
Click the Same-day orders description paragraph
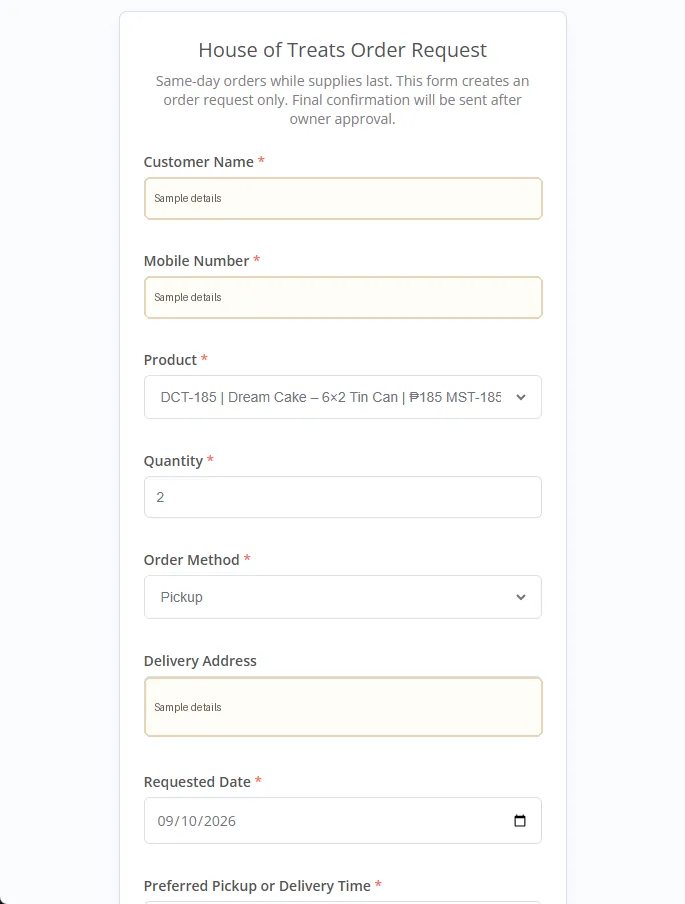pos(342,100)
